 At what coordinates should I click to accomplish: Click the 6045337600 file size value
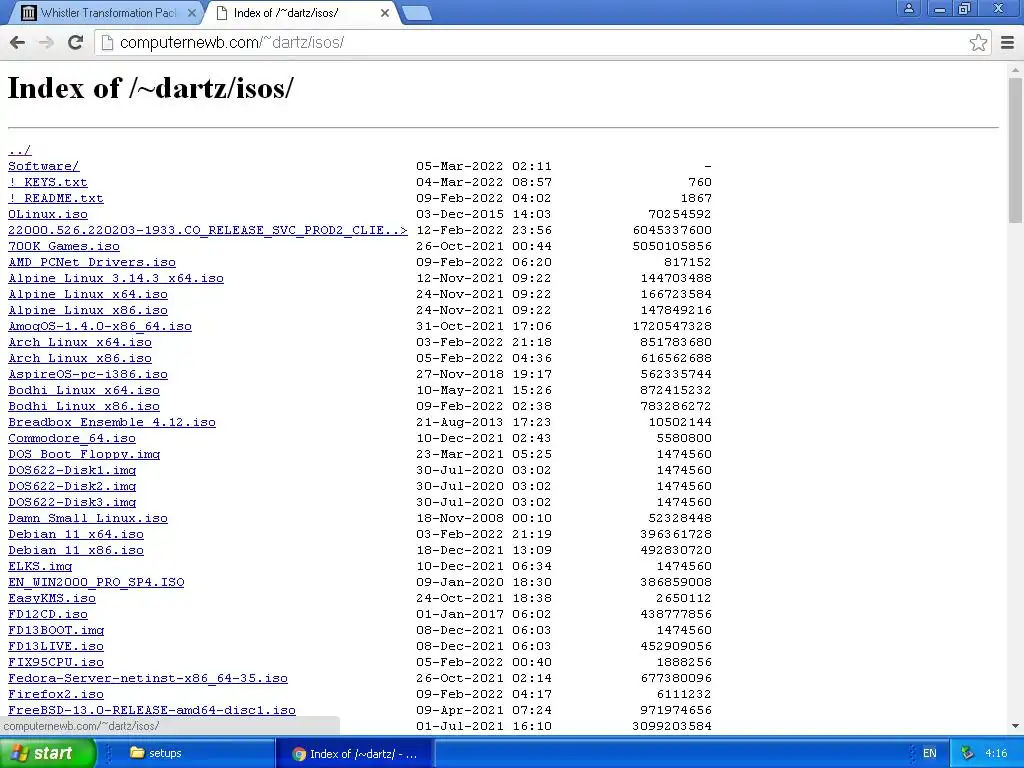click(x=672, y=230)
